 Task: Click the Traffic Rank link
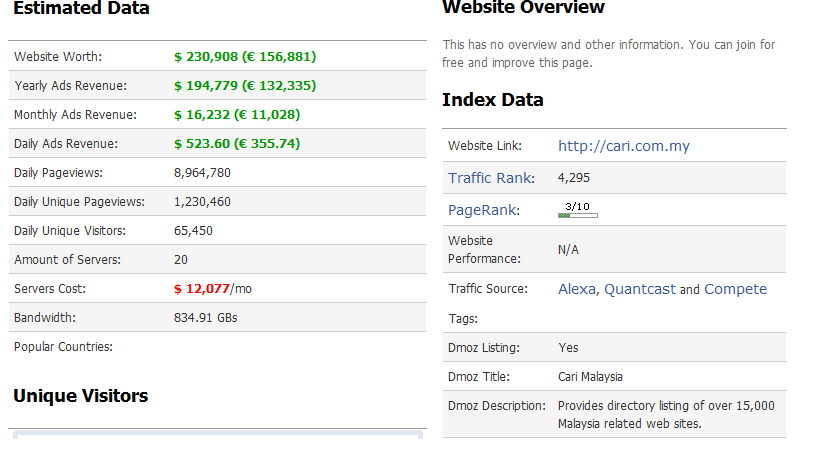tap(489, 178)
